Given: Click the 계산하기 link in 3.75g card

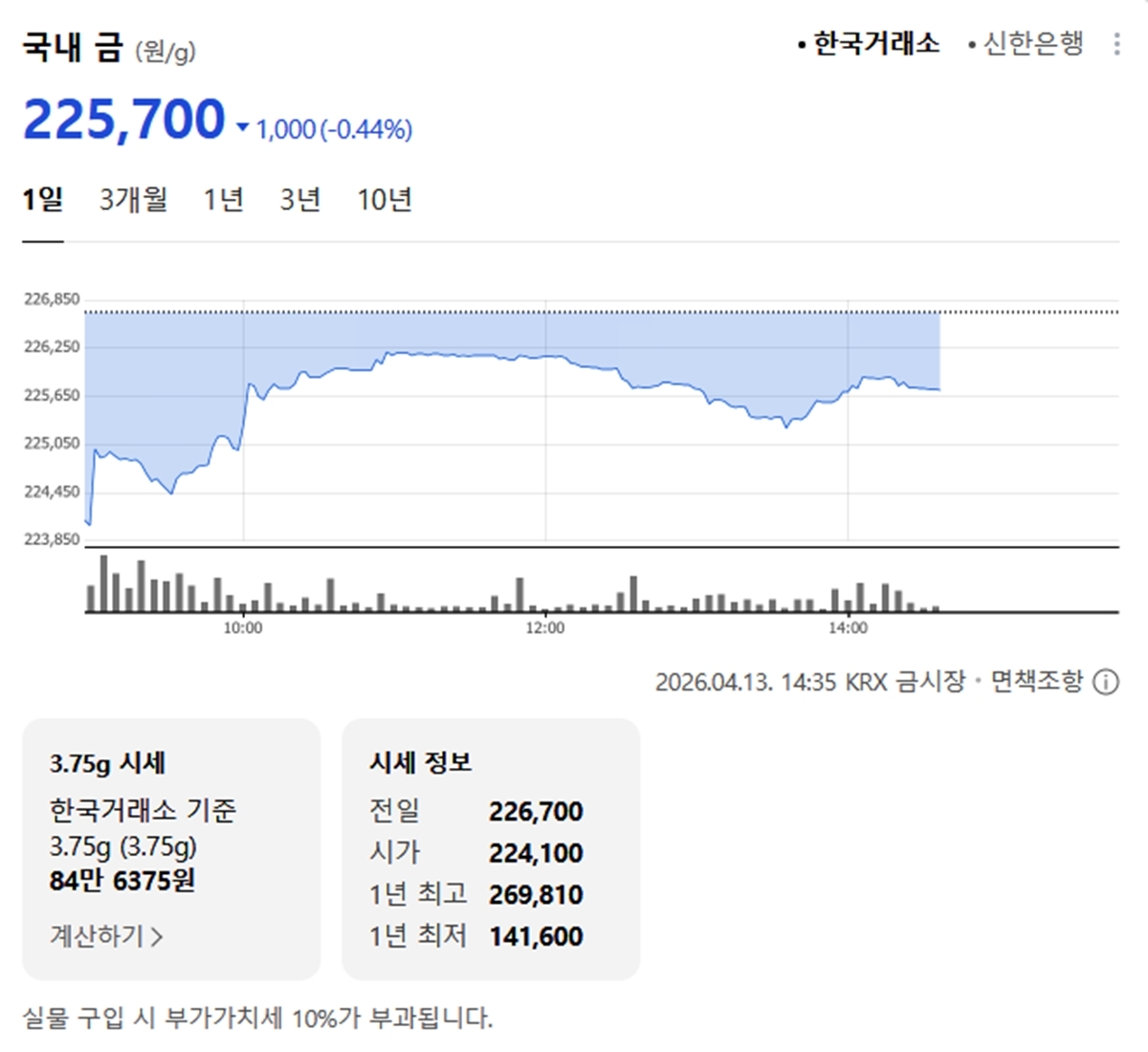Looking at the screenshot, I should point(106,935).
